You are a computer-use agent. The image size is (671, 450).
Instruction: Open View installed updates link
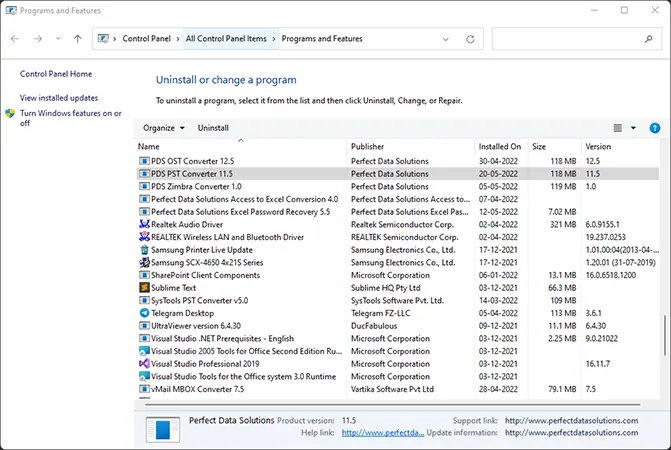(x=59, y=98)
